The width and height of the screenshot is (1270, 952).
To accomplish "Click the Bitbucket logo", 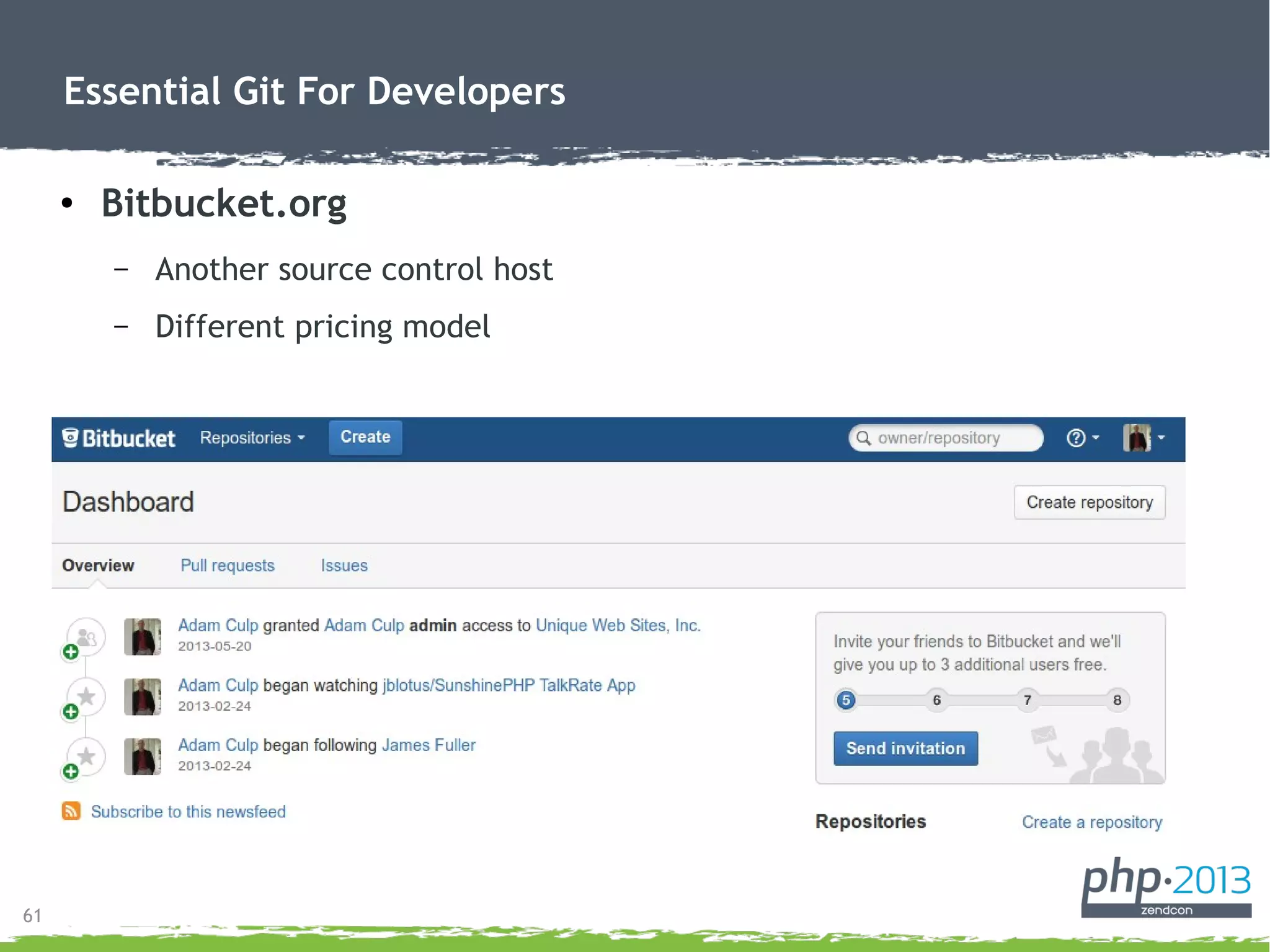I will (118, 438).
